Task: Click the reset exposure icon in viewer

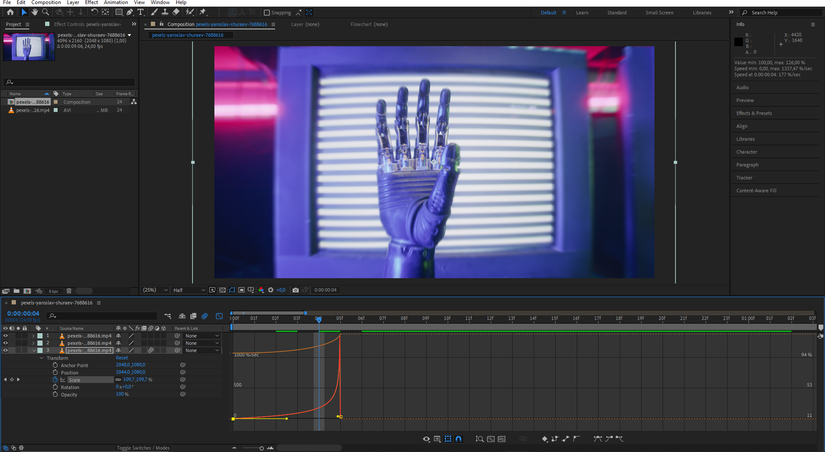Action: point(270,290)
